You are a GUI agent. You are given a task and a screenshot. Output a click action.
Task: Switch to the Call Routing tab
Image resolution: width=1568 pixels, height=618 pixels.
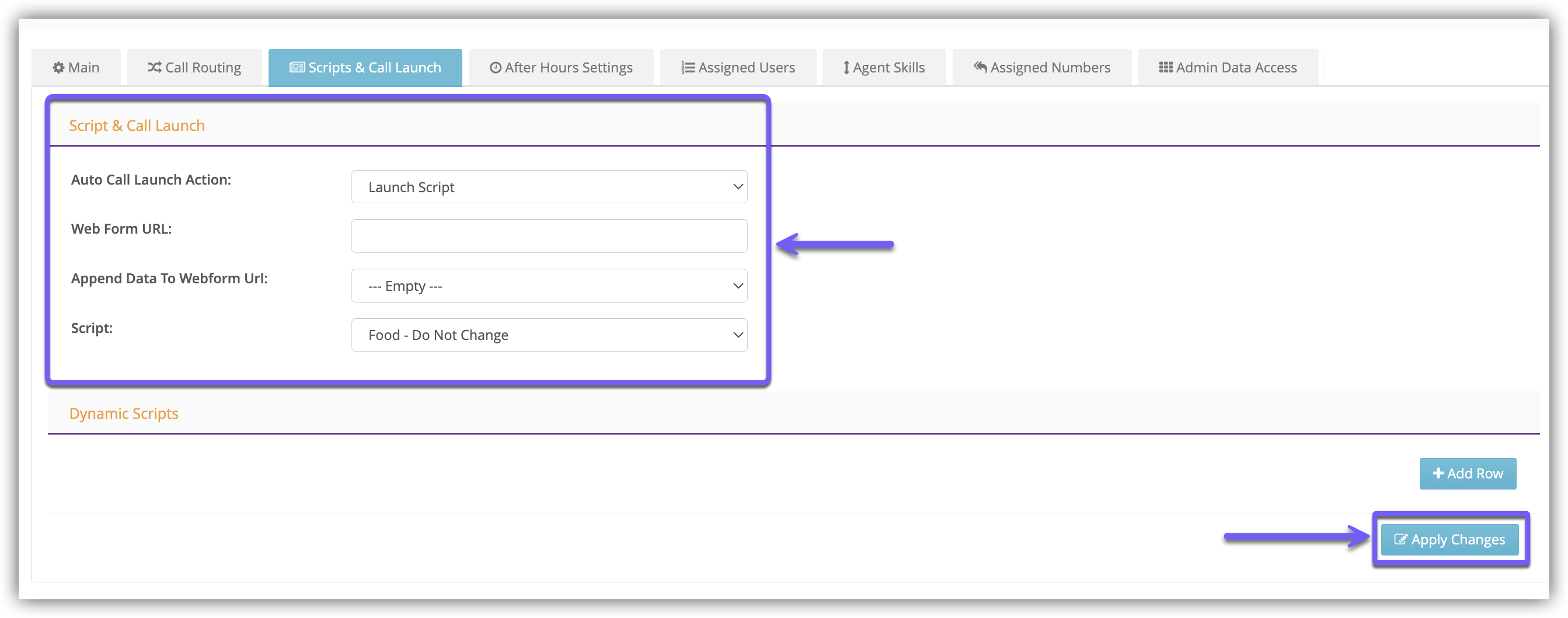point(195,68)
